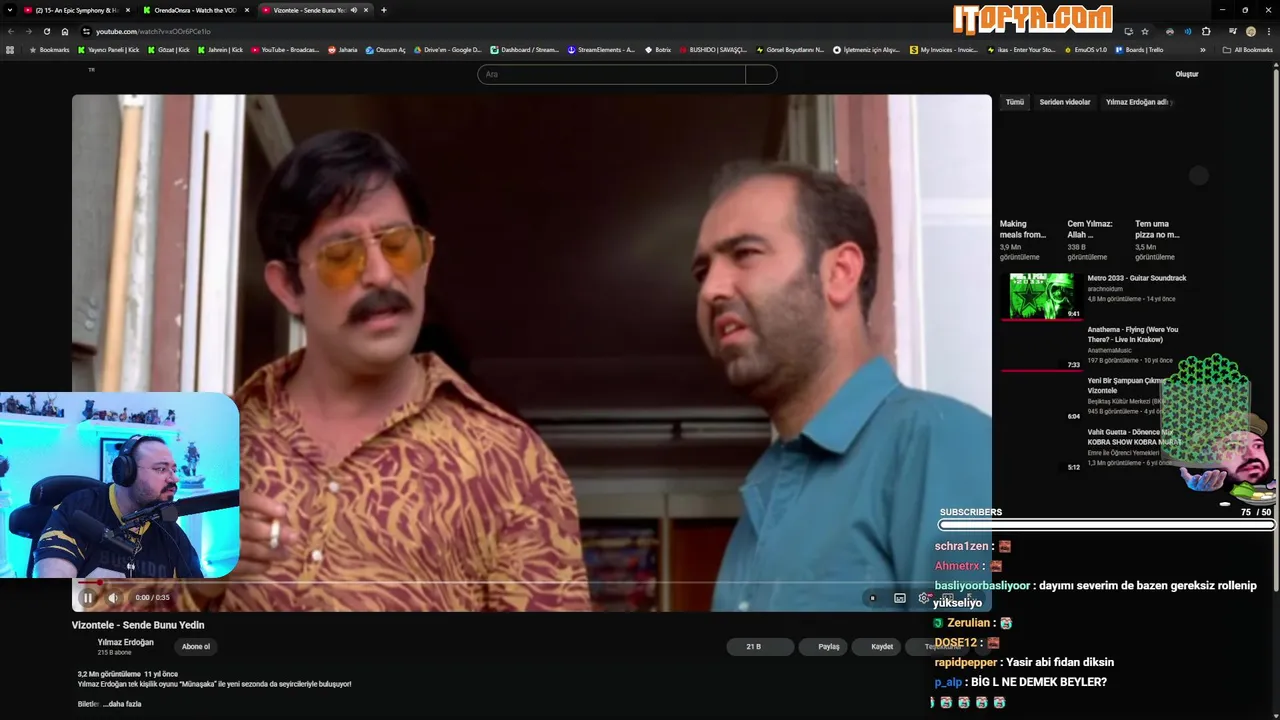Switch to the OrendaOnsra Watch the VOD tab
The height and width of the screenshot is (720, 1280).
195,10
